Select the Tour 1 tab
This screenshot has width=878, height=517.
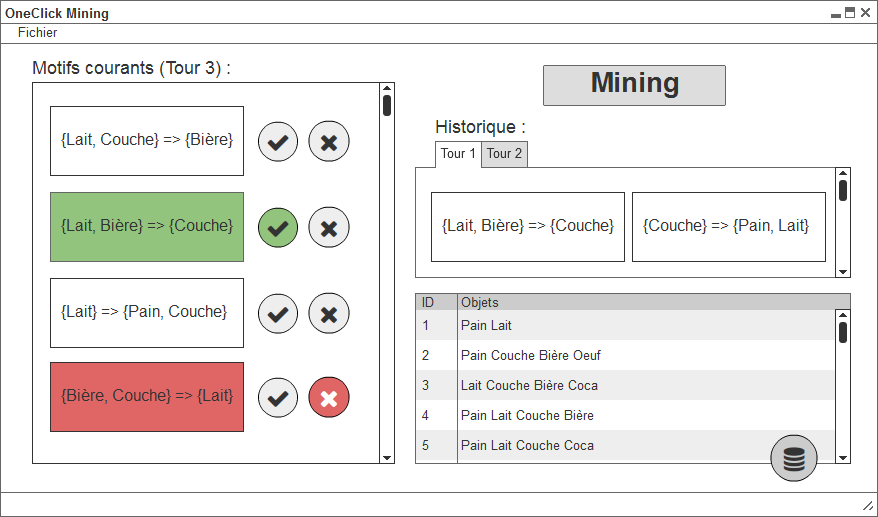tap(458, 154)
